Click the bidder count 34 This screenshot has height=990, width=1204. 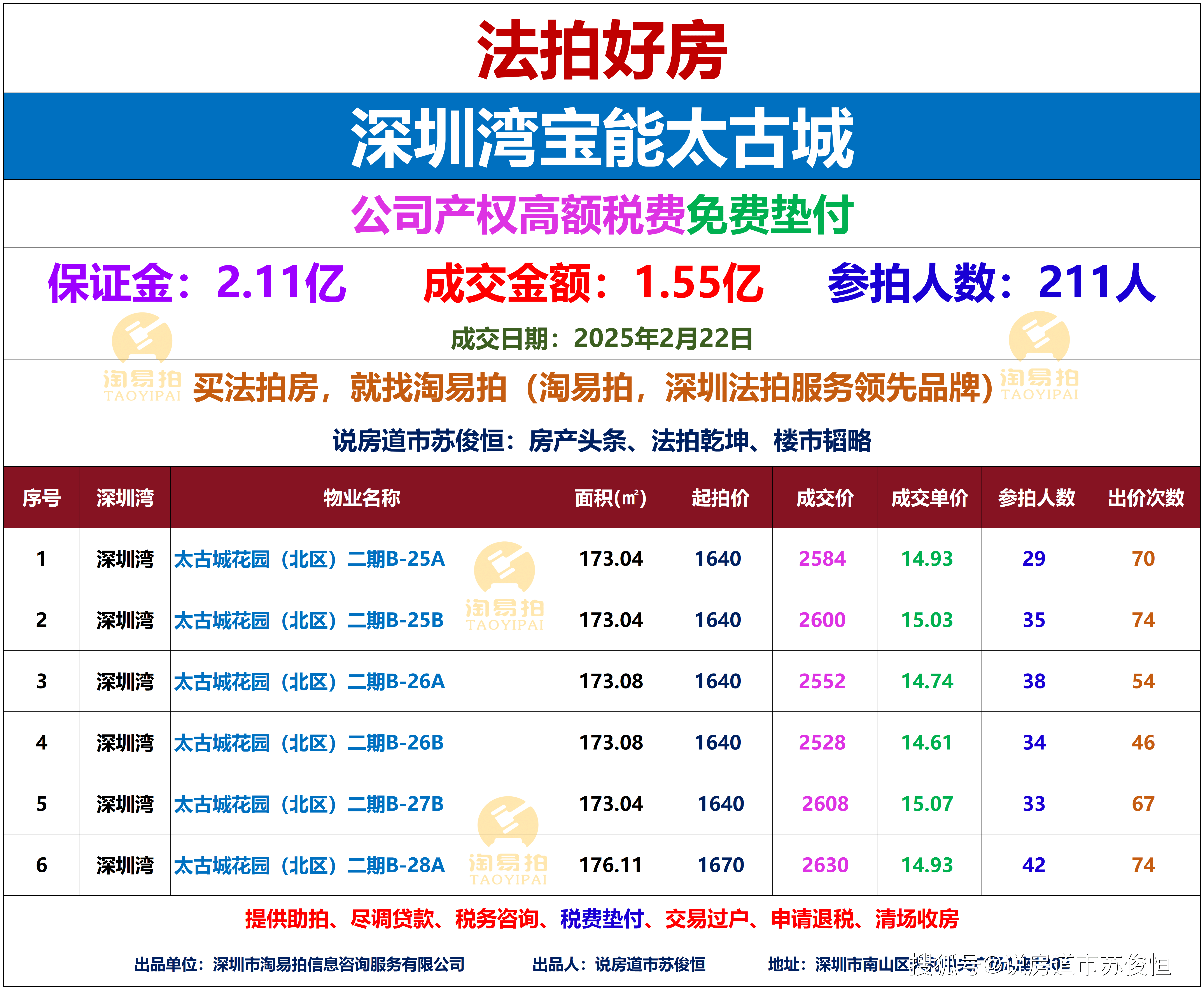1034,742
